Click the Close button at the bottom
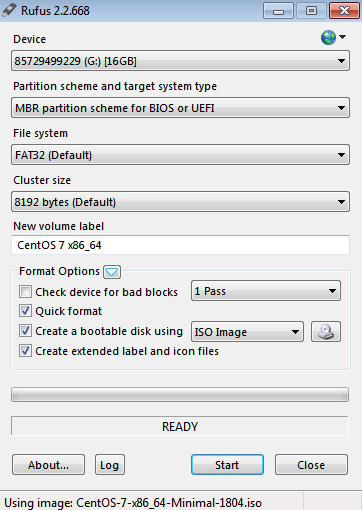The height and width of the screenshot is (510, 362). click(x=311, y=465)
